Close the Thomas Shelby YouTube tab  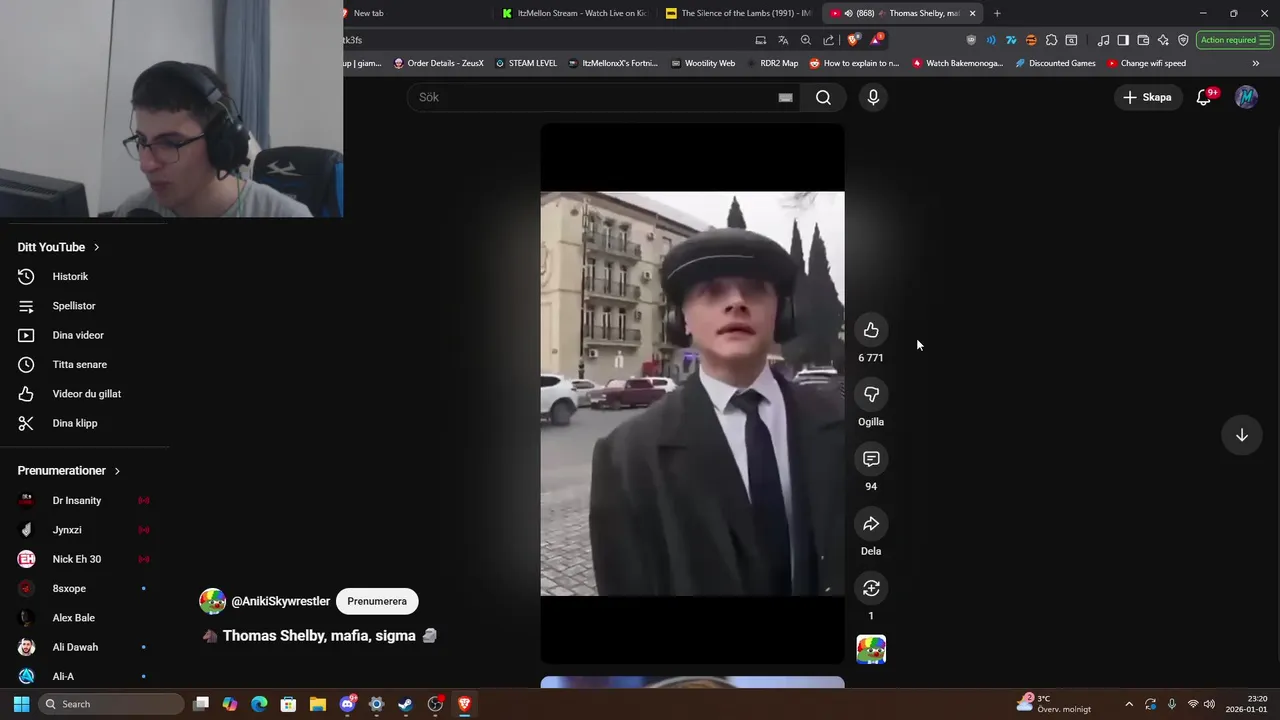[x=972, y=13]
